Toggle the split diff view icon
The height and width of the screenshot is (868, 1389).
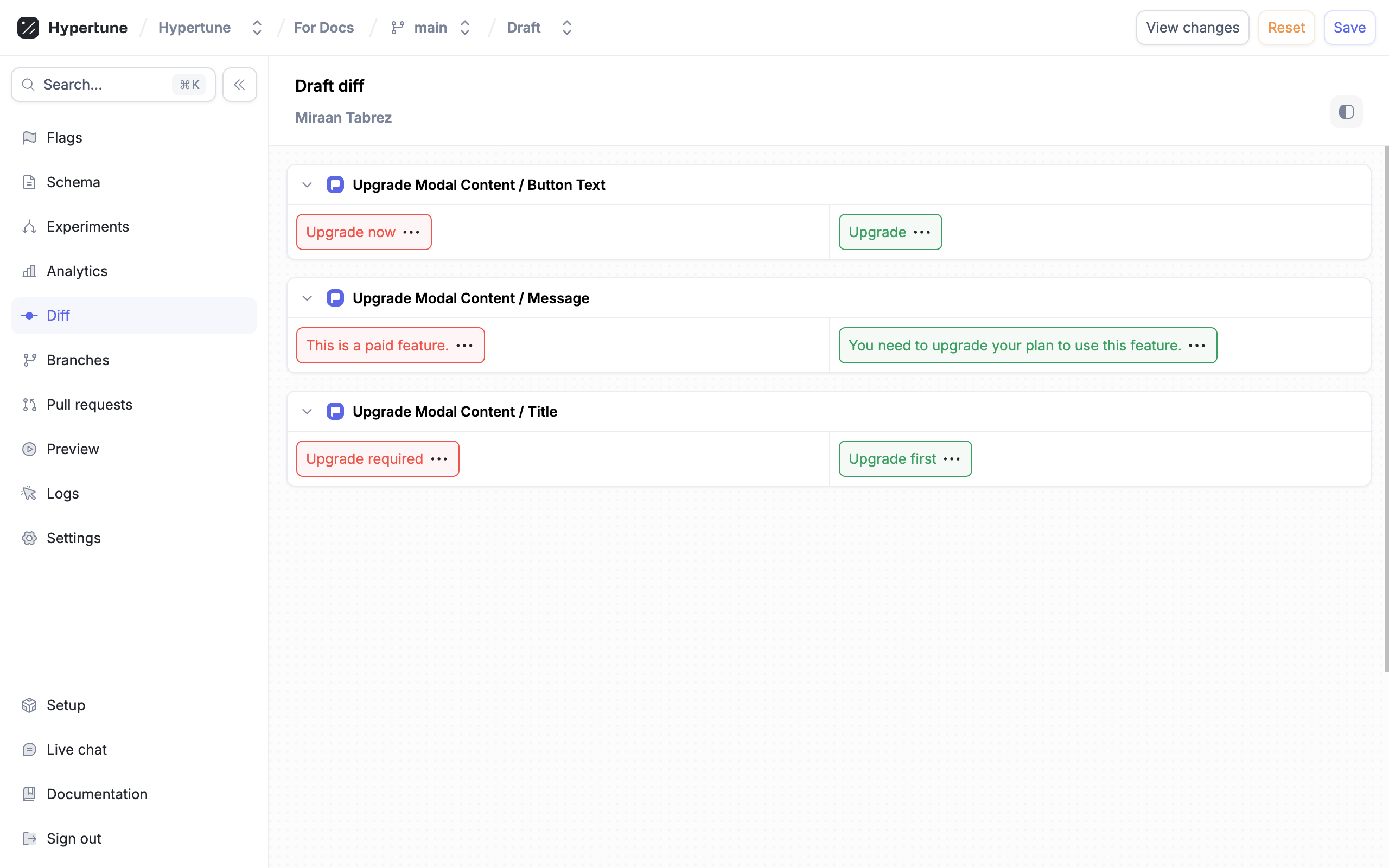point(1346,112)
